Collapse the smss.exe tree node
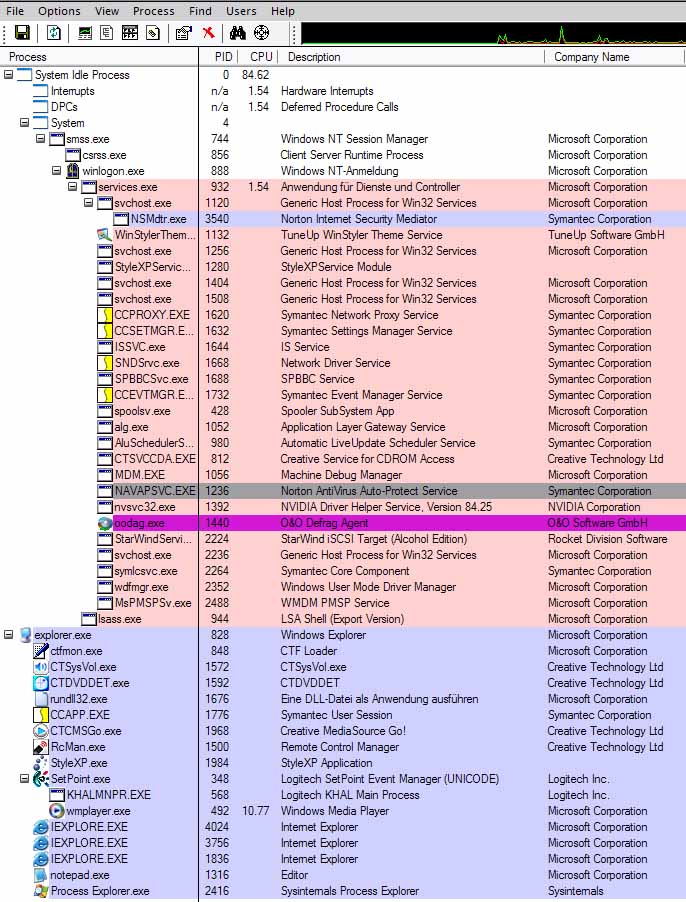Screen dimensions: 686x902 pyautogui.click(x=40, y=139)
